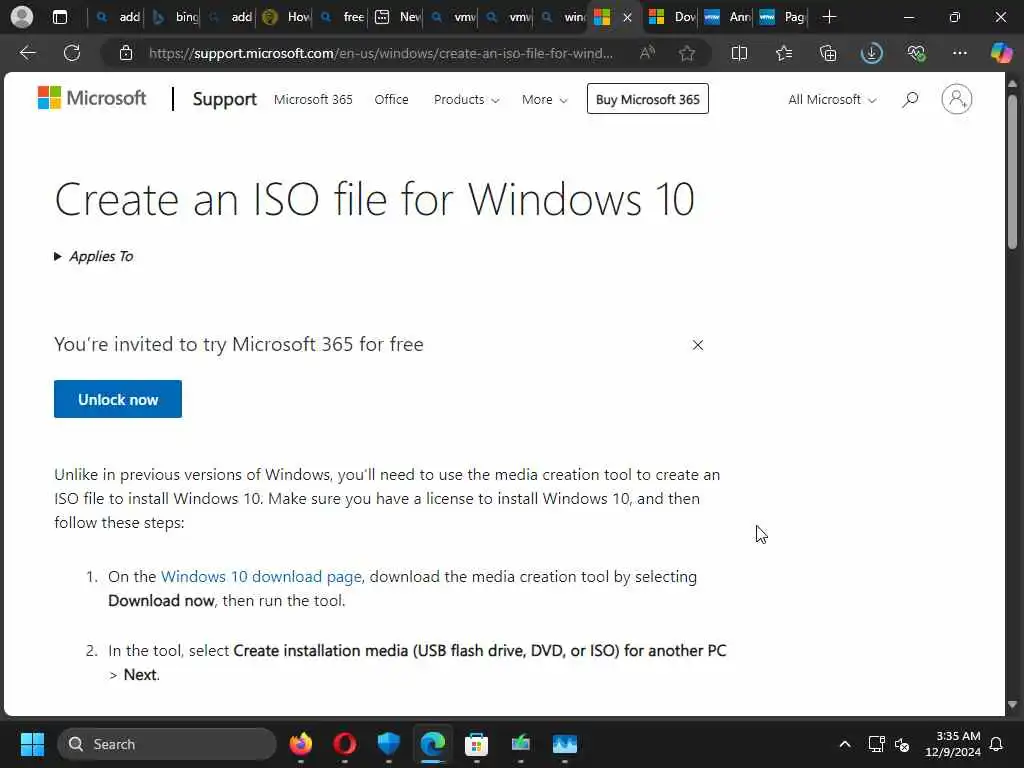Image resolution: width=1024 pixels, height=768 pixels.
Task: Open the Microsoft 365 nav item
Action: tap(313, 99)
